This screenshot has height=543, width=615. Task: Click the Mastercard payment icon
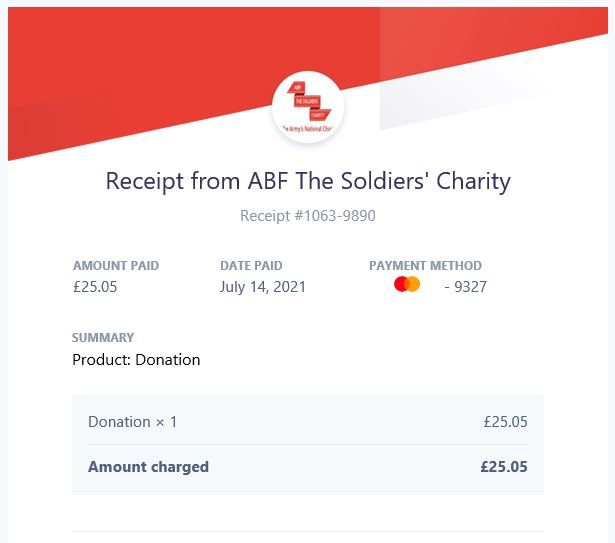pos(407,284)
